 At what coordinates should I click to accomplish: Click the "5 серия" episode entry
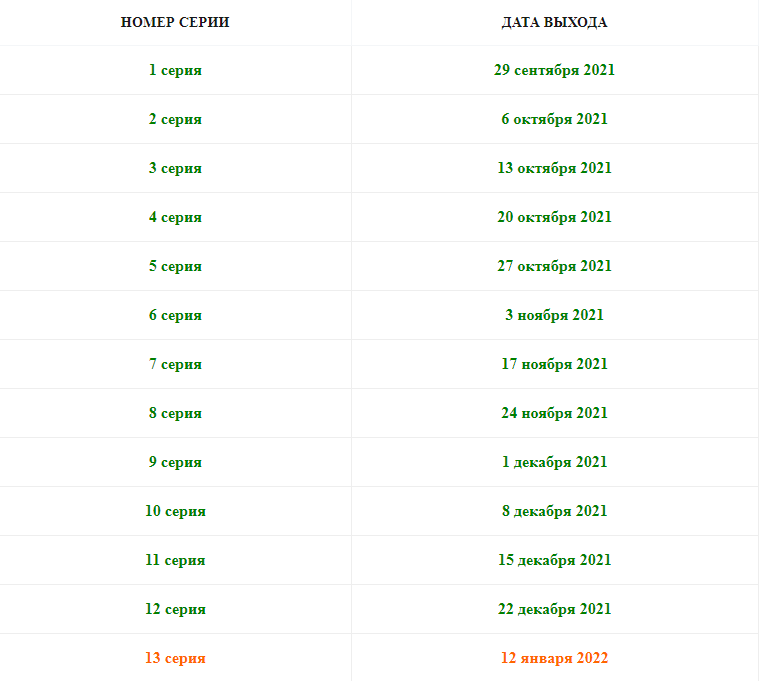(175, 266)
